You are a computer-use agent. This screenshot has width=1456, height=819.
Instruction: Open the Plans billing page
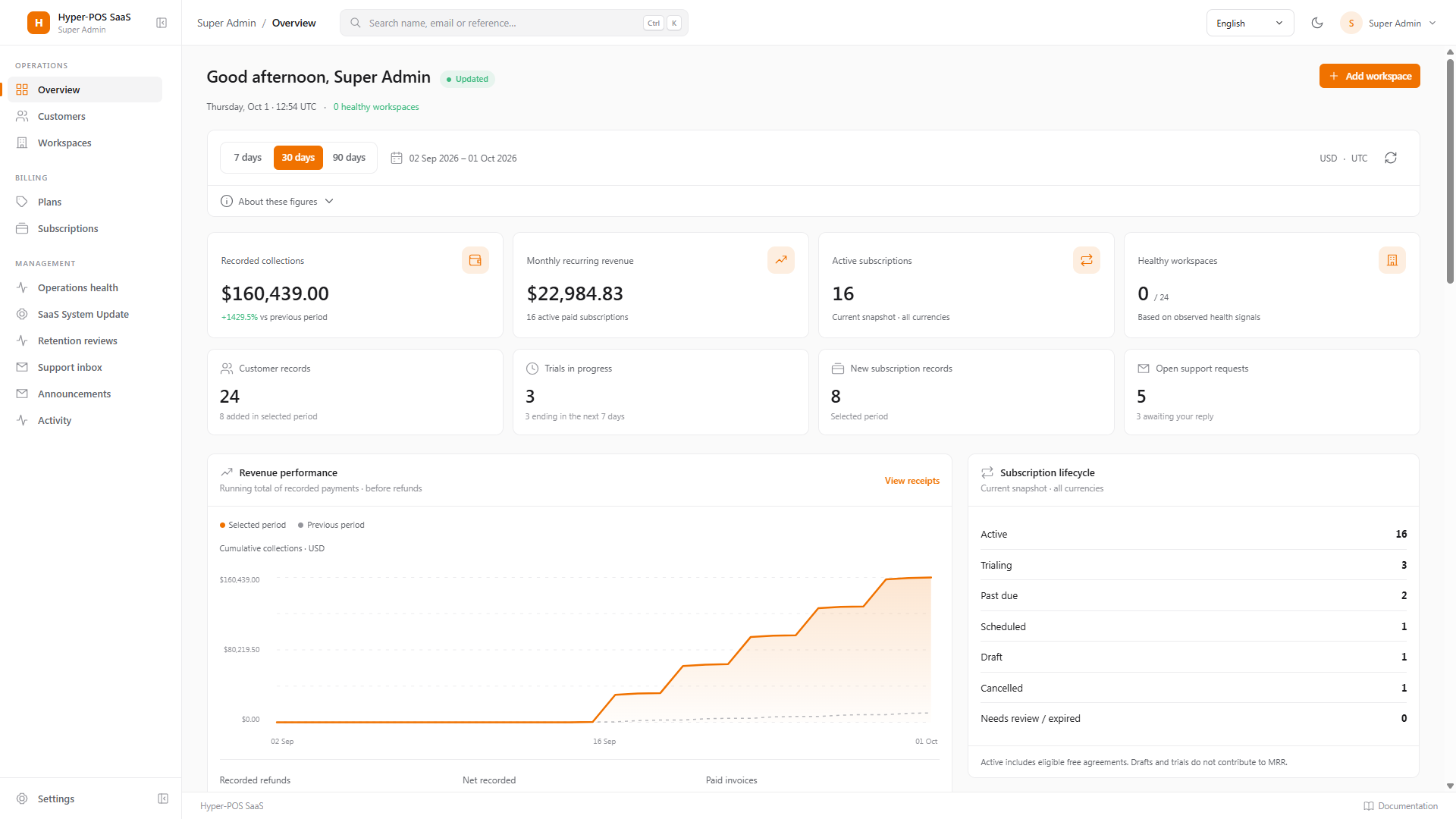point(85,202)
